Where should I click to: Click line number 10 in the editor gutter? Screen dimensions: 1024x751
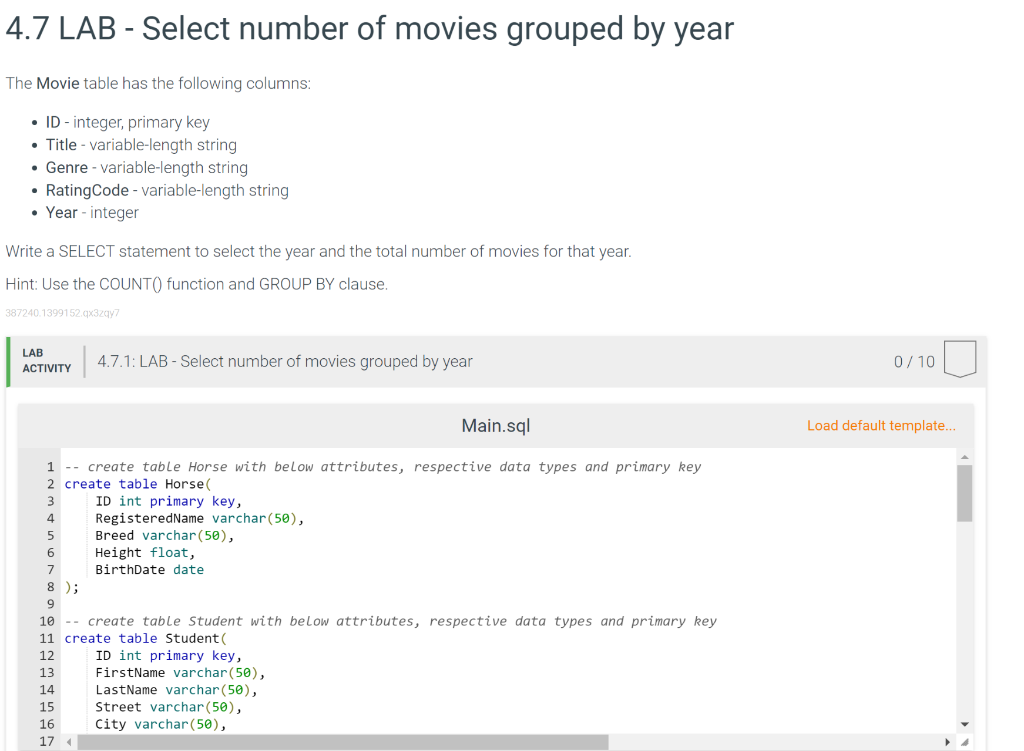click(x=46, y=620)
